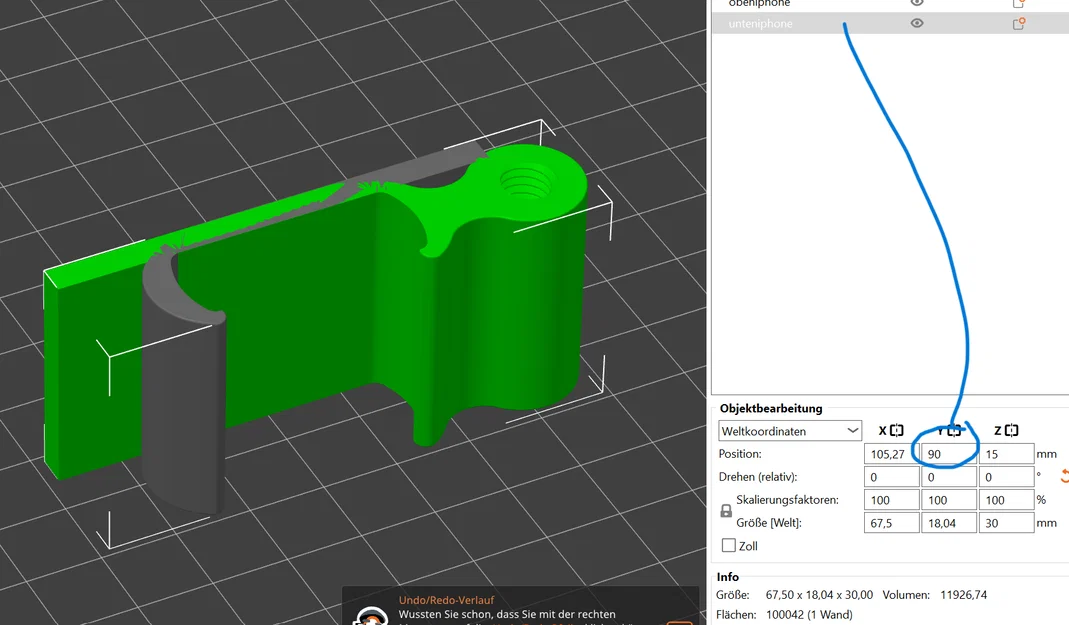Click the Skalierungsfaktoren Y field
Viewport: 1069px width, 625px height.
tap(949, 500)
